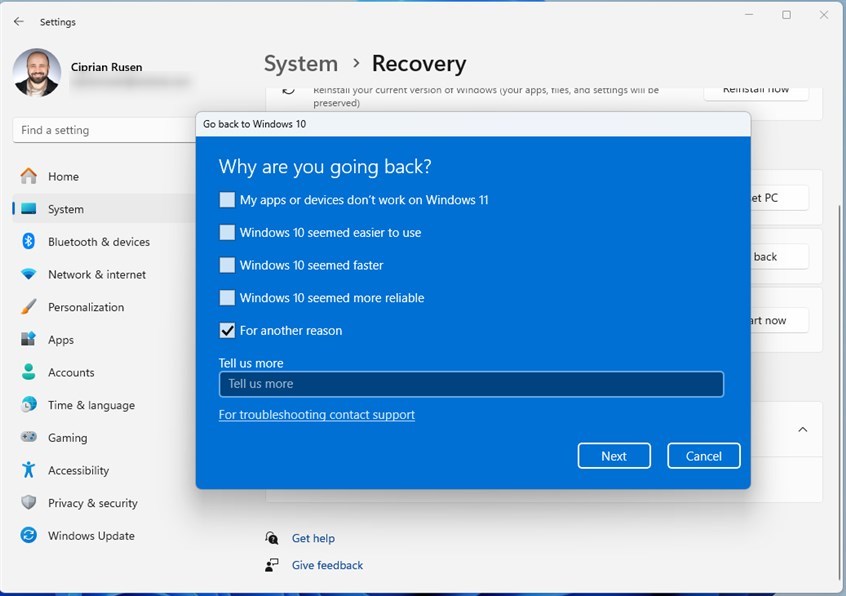Open the Home icon in sidebar
This screenshot has width=846, height=596.
click(x=29, y=176)
